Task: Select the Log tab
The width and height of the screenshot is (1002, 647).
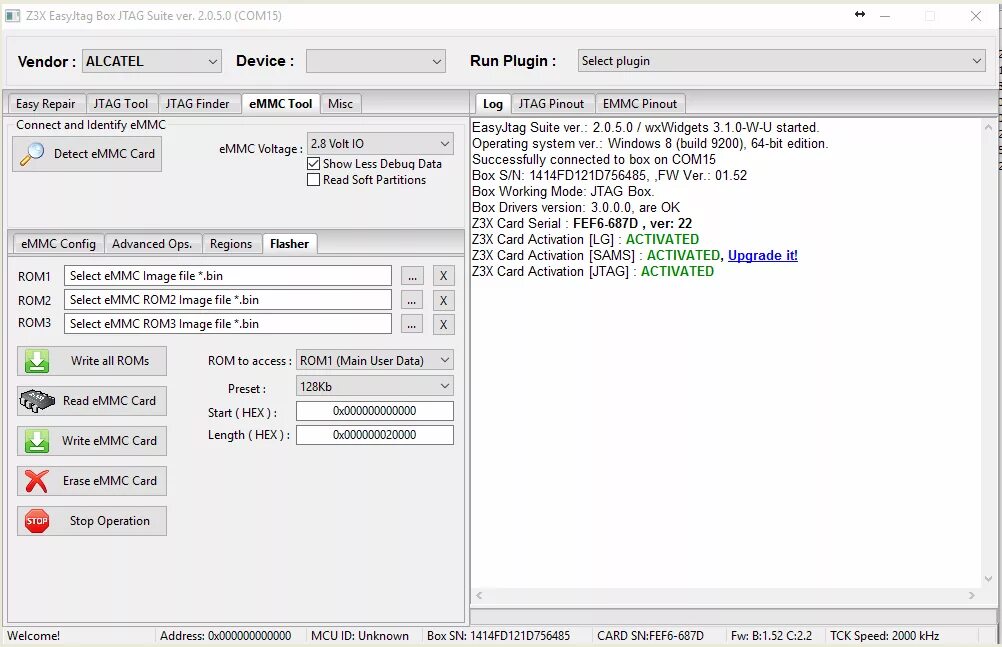Action: point(492,104)
